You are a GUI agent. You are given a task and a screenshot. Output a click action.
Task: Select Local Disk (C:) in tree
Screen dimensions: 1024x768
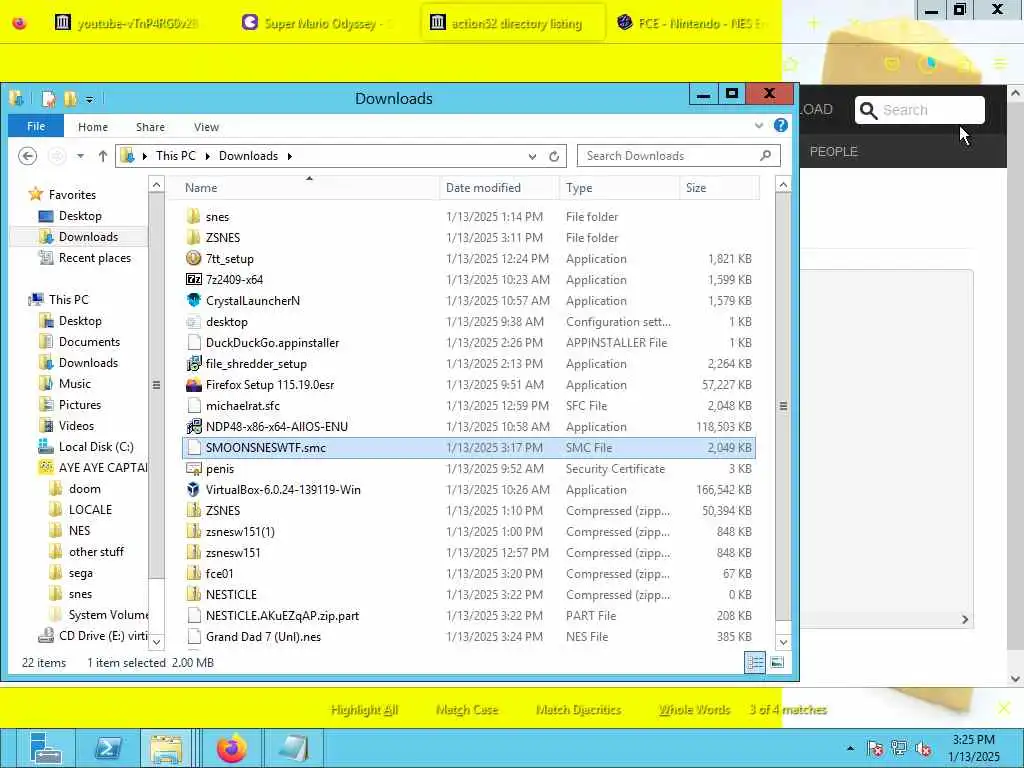tap(96, 447)
